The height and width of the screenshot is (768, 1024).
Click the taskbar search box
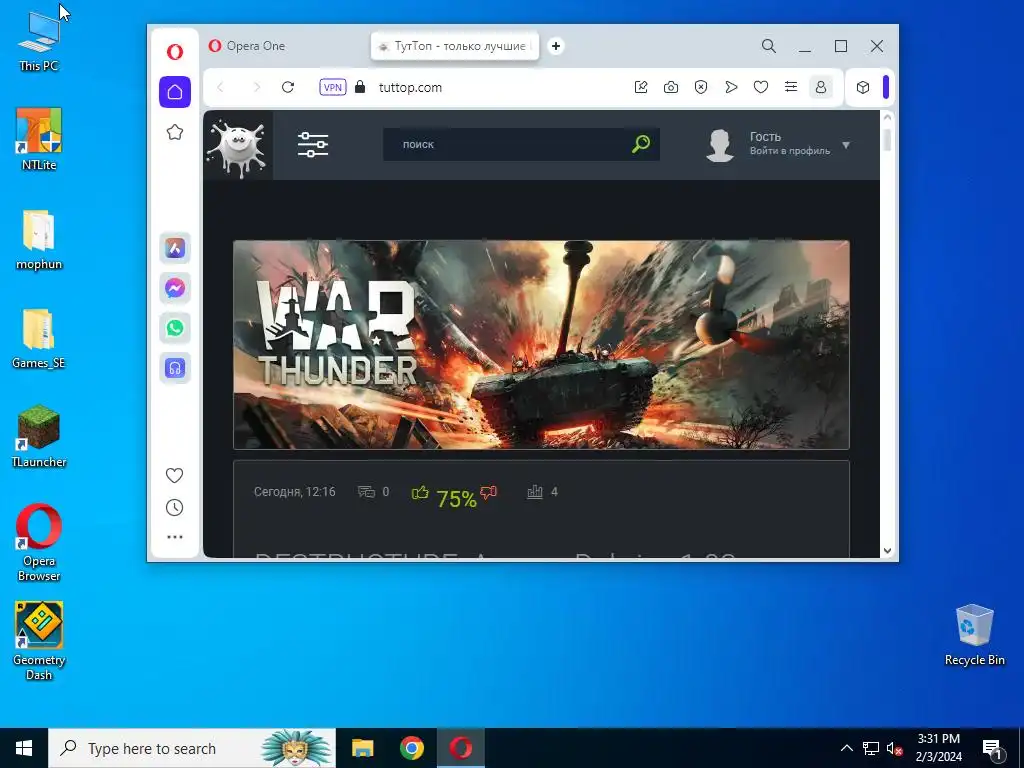(x=192, y=748)
